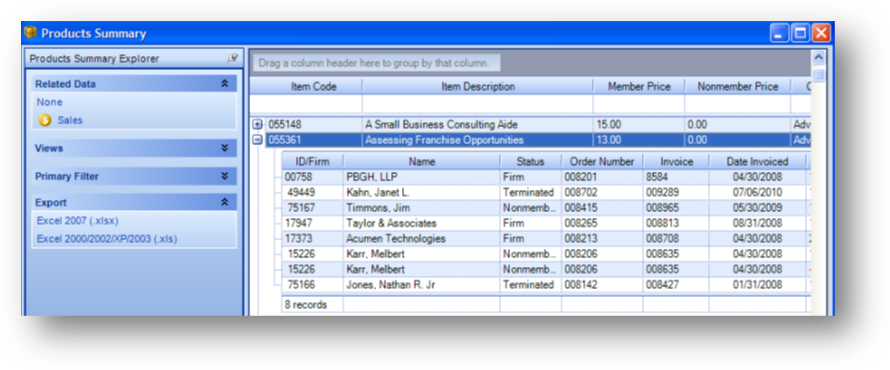Click the Sales coin icon
The width and height of the screenshot is (890, 370).
tap(45, 120)
